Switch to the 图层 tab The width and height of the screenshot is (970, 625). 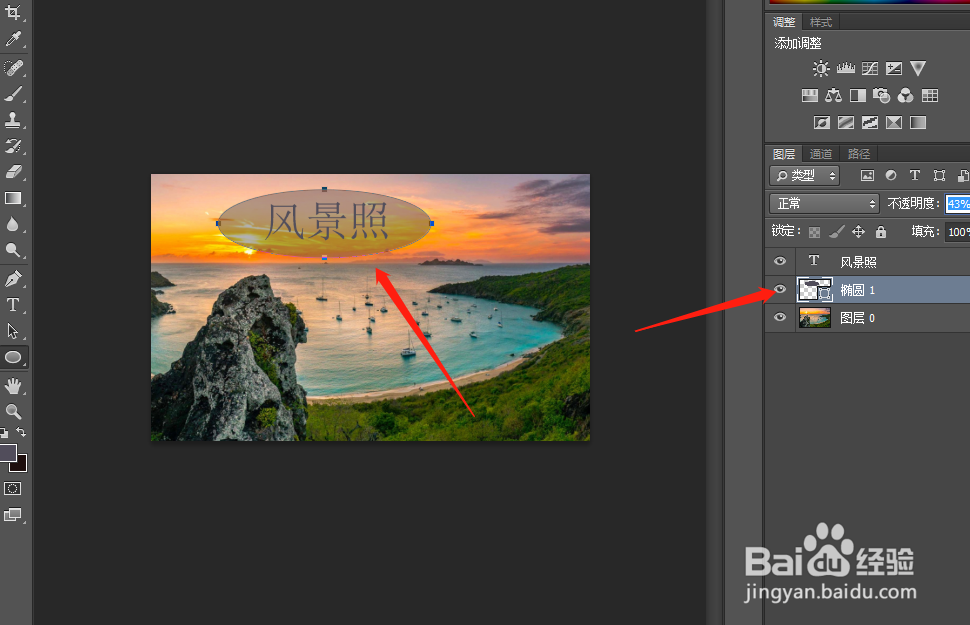click(784, 154)
